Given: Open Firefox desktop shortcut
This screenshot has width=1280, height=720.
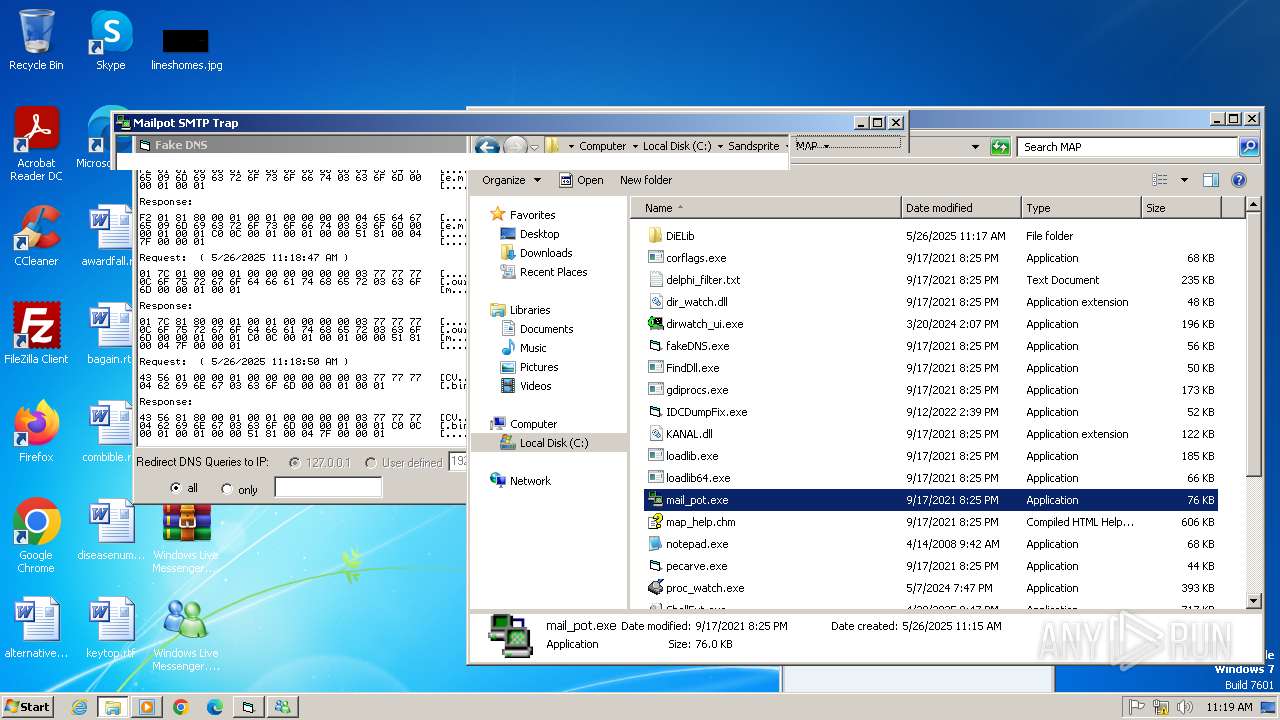Looking at the screenshot, I should pos(36,432).
